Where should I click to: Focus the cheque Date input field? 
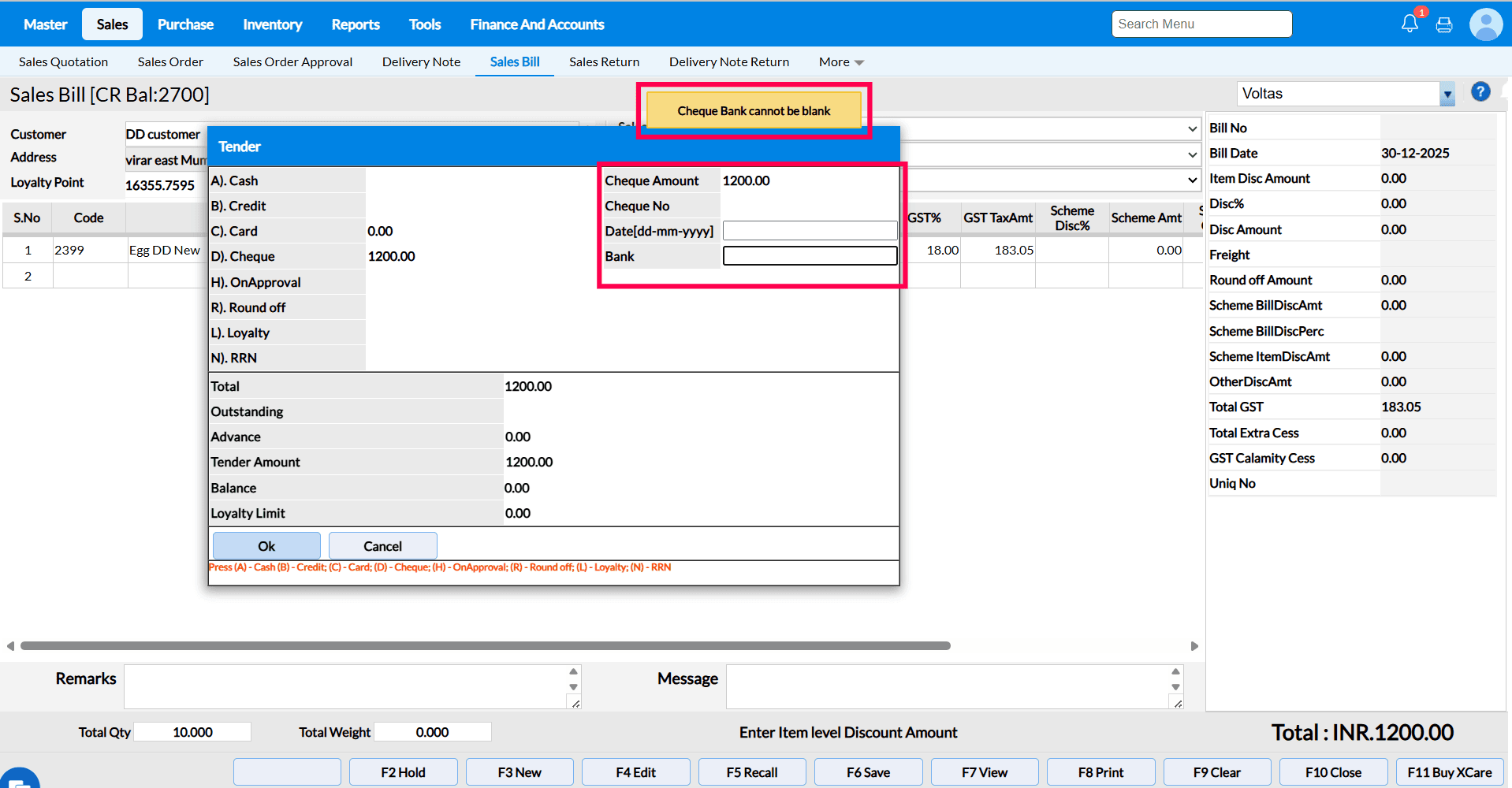(x=810, y=231)
